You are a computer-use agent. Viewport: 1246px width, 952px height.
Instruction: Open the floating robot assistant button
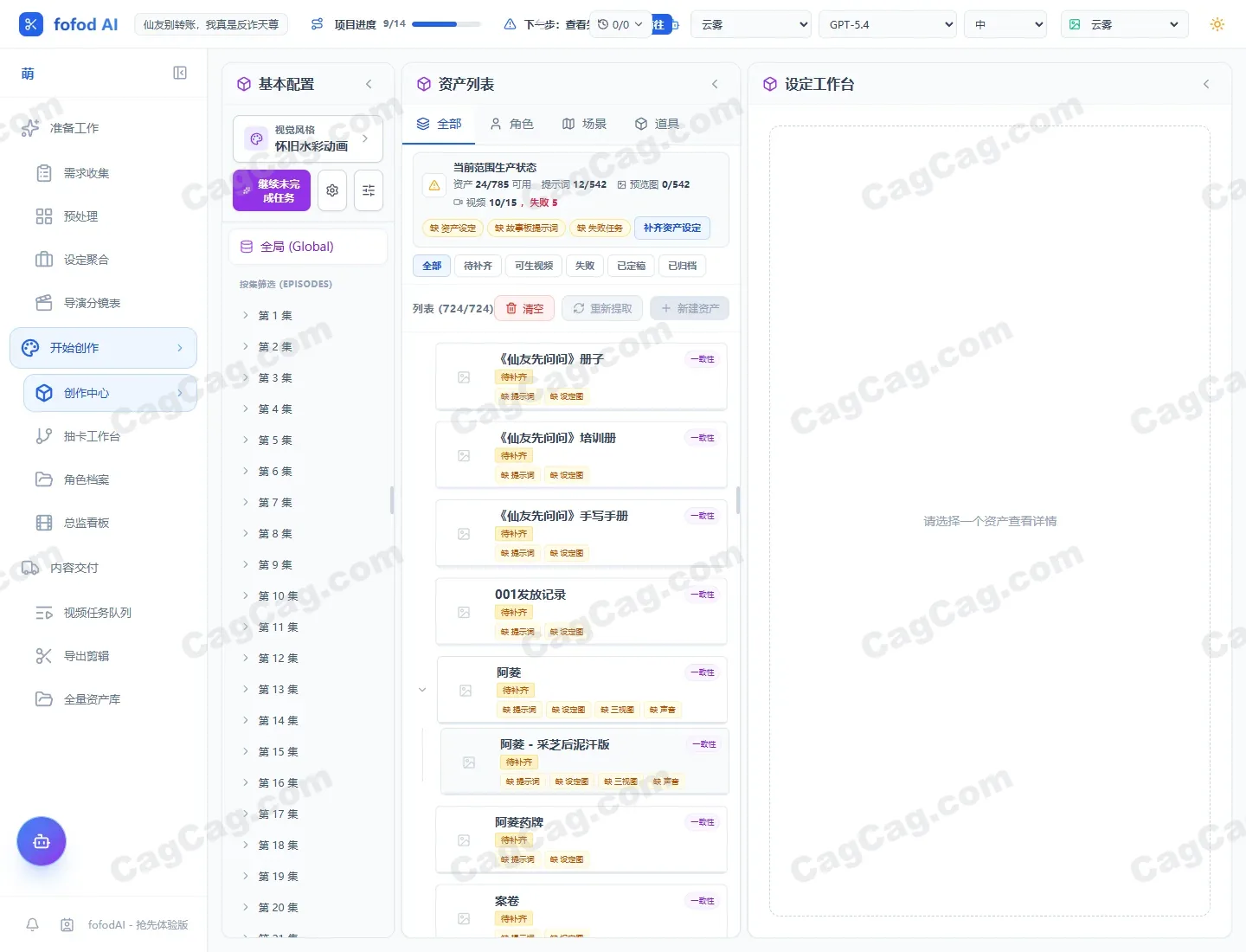click(42, 841)
